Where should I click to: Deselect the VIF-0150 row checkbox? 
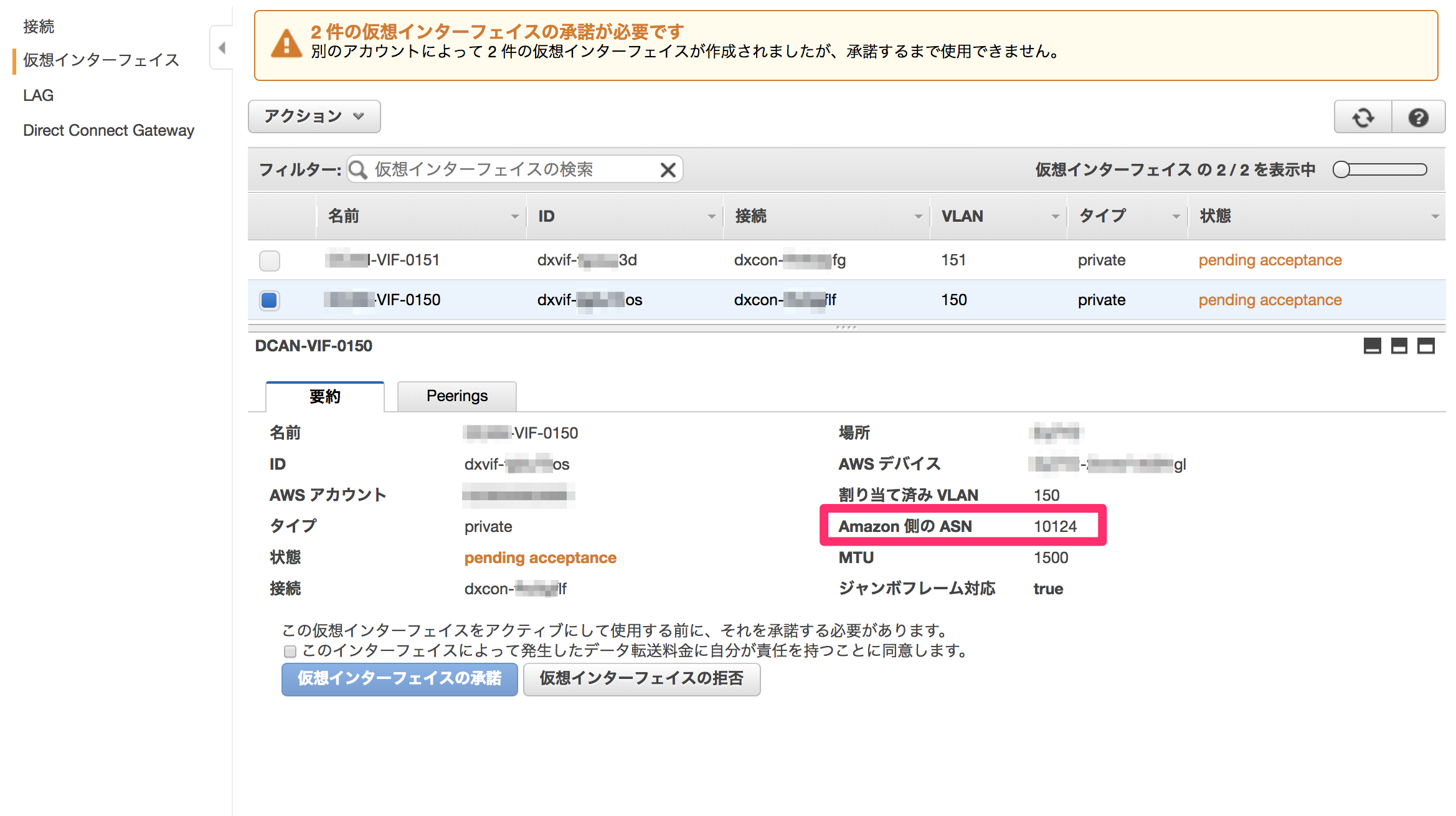tap(270, 300)
